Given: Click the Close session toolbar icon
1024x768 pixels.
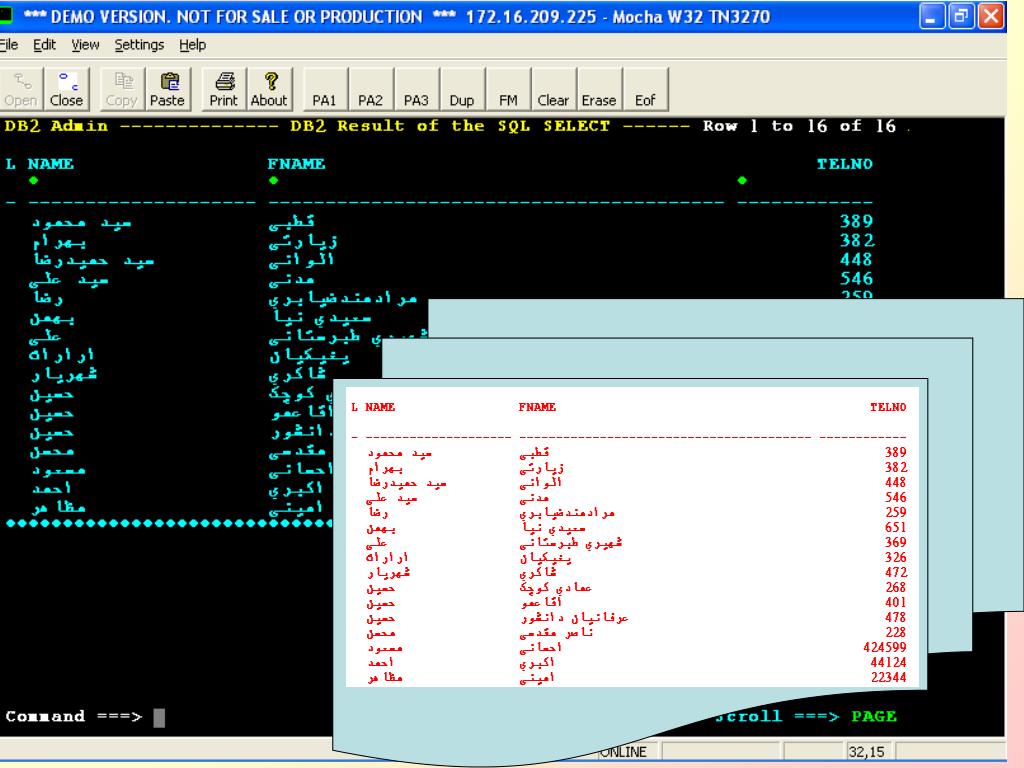Looking at the screenshot, I should point(66,89).
